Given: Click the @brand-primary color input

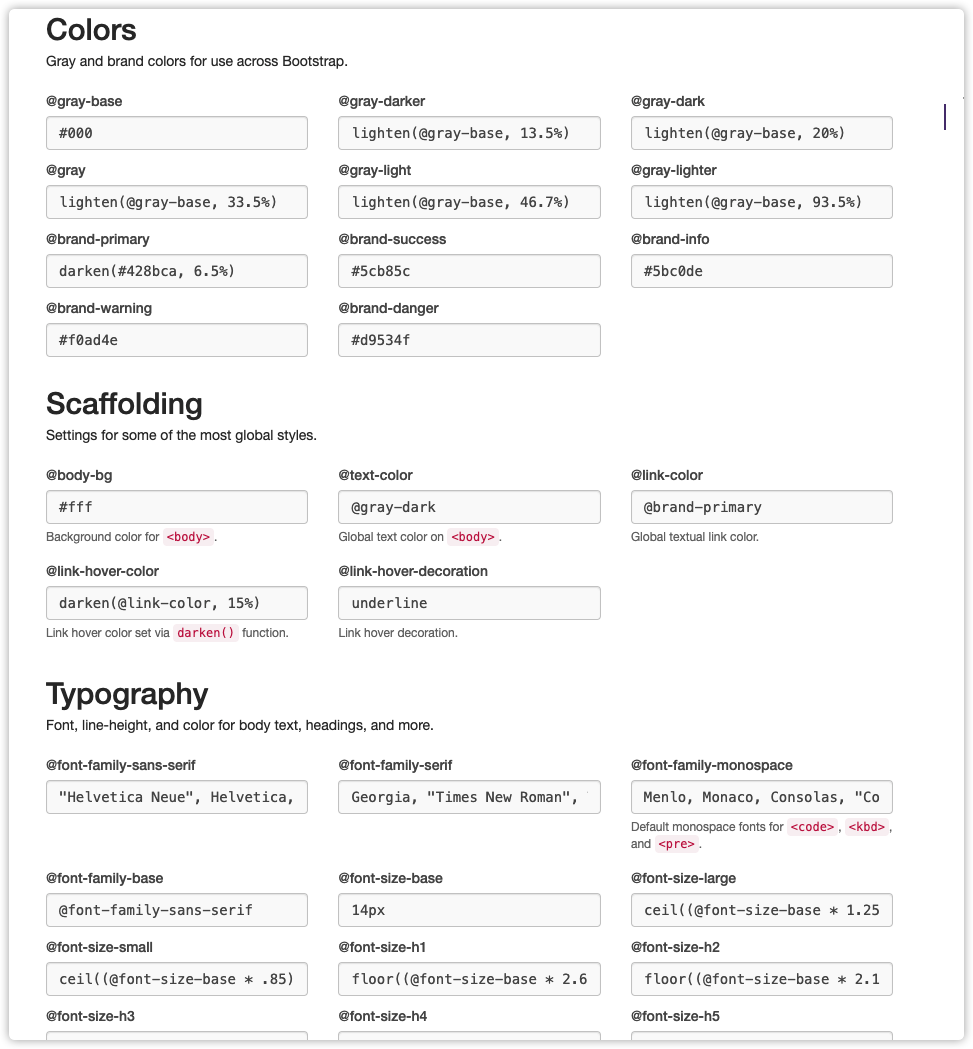Looking at the screenshot, I should coord(176,271).
